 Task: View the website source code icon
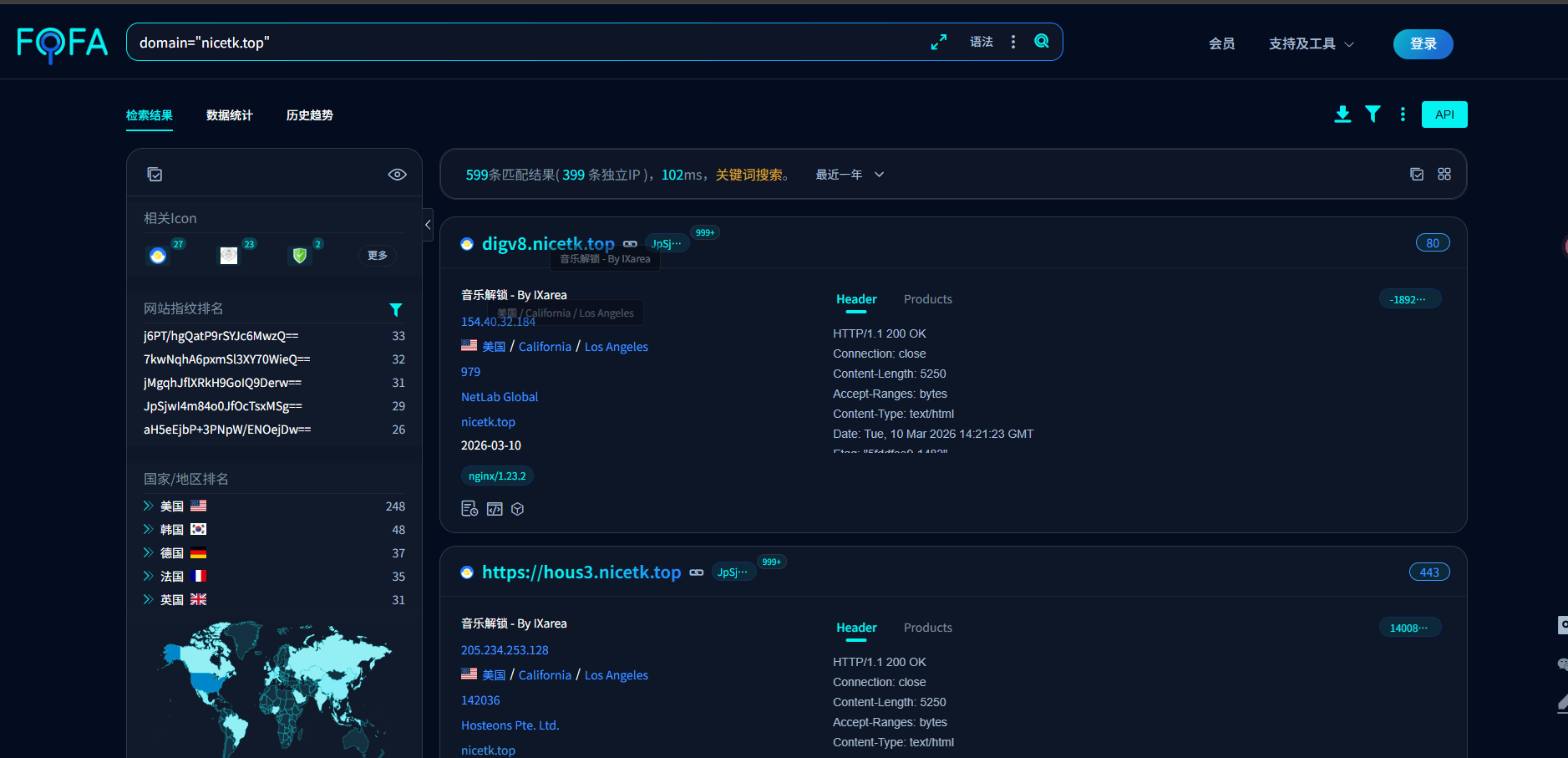(x=495, y=509)
